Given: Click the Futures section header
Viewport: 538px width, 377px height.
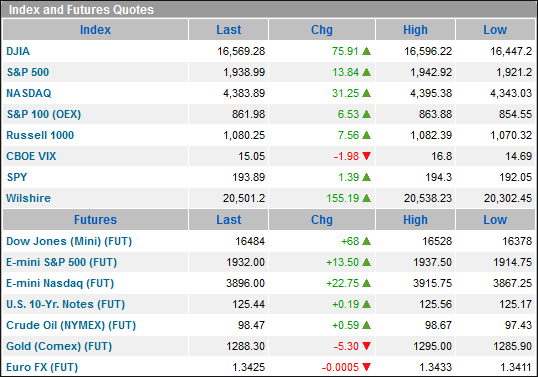Looking at the screenshot, I should (95, 220).
